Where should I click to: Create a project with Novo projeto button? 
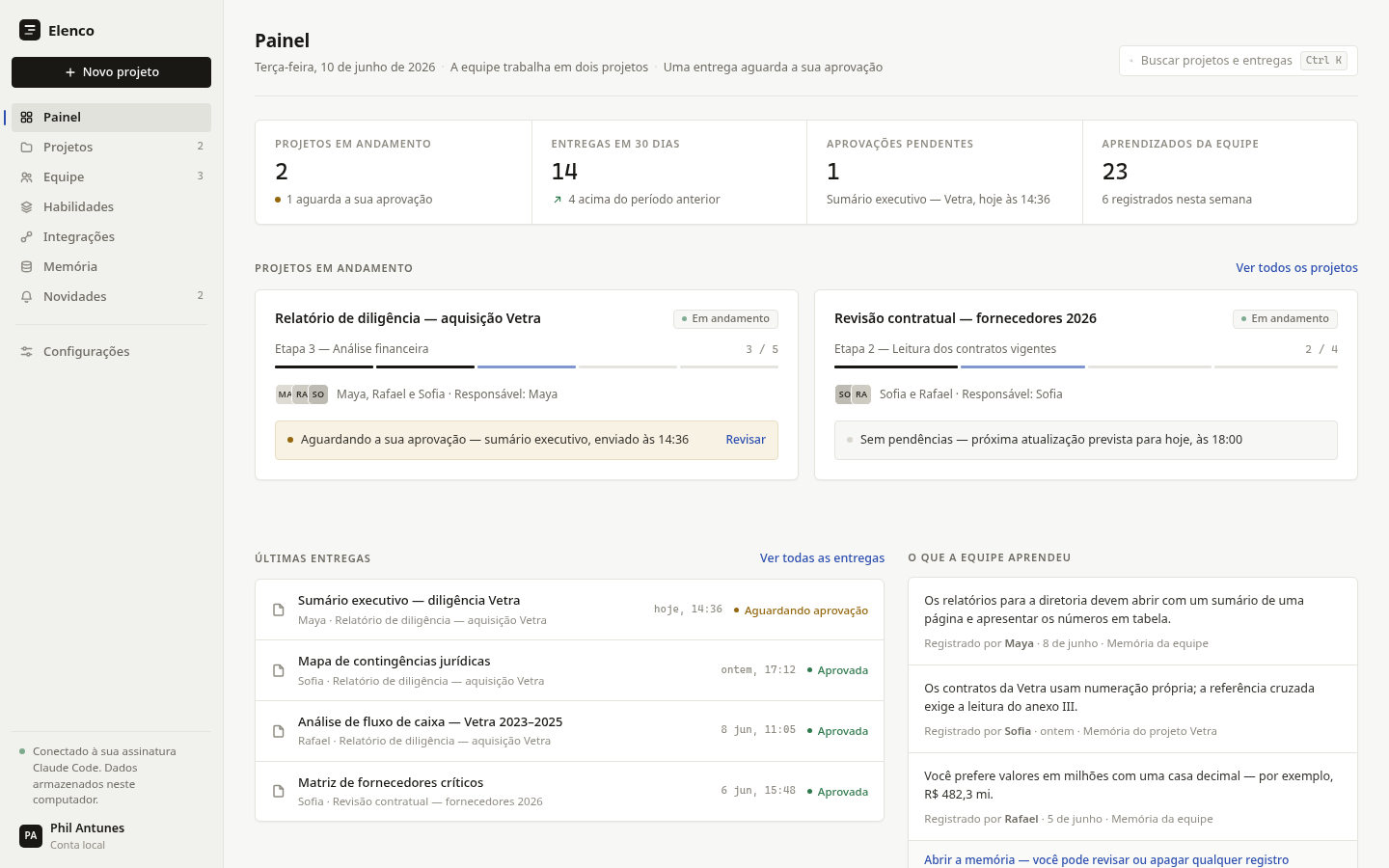coord(111,72)
